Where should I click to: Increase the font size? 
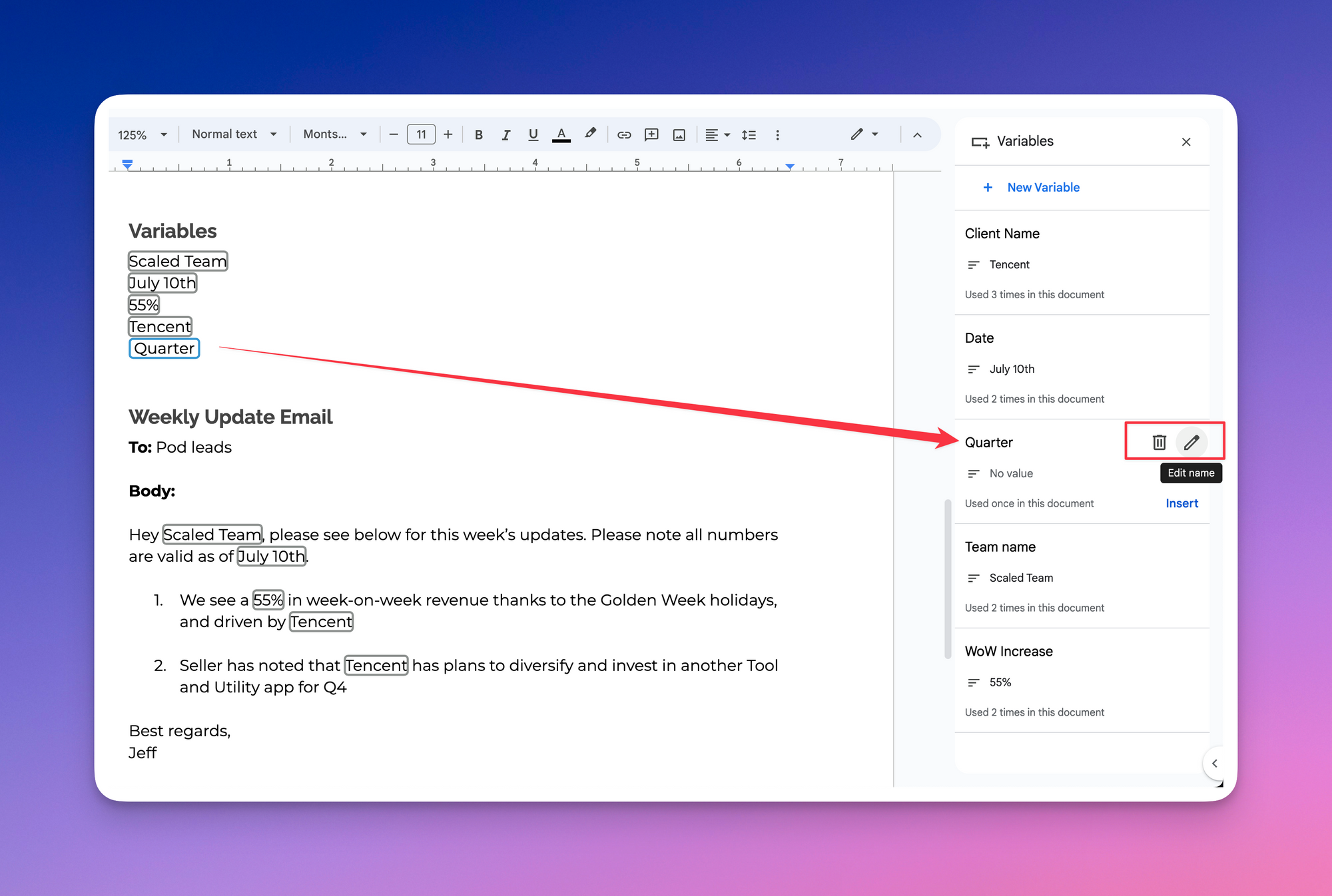click(x=448, y=135)
